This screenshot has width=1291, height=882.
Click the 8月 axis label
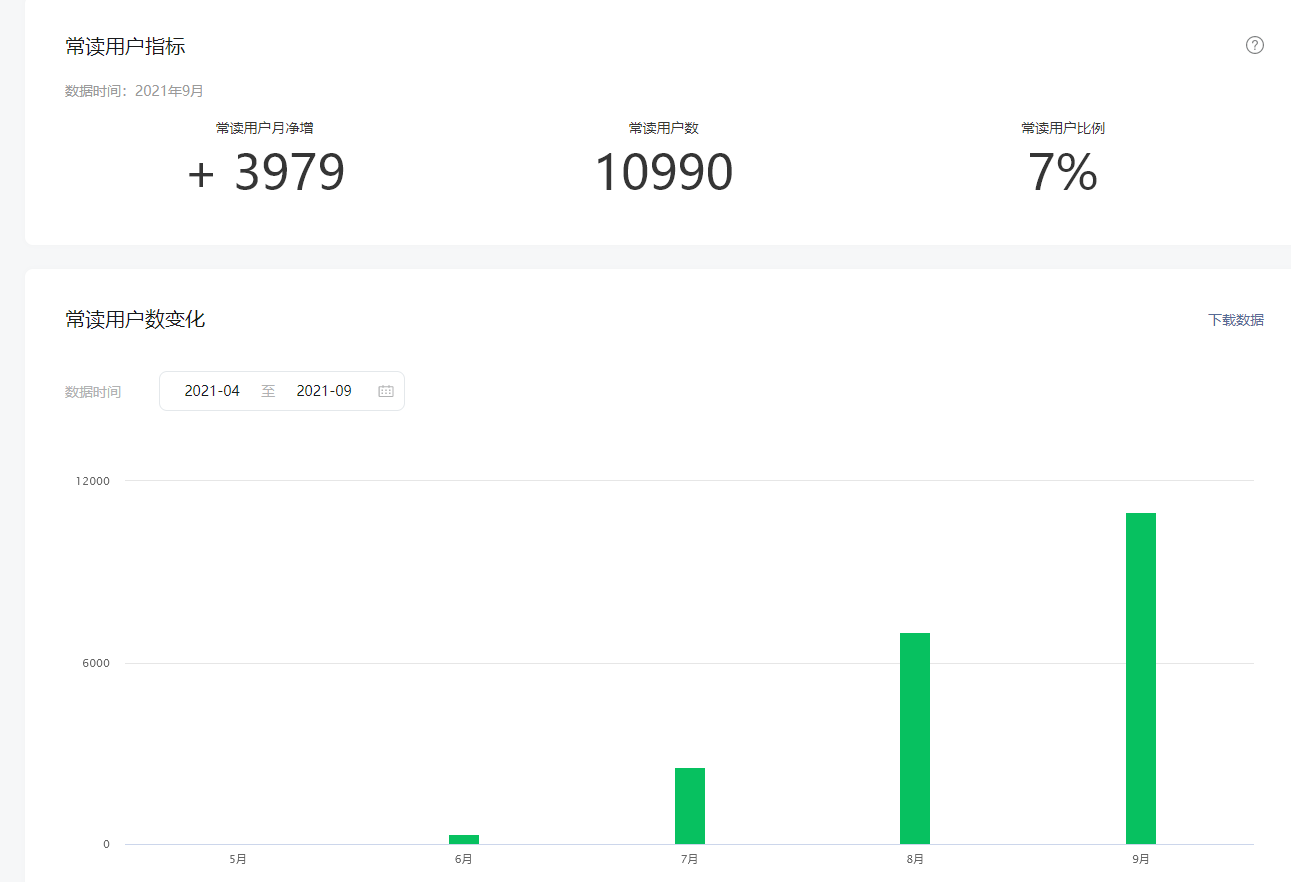click(915, 859)
